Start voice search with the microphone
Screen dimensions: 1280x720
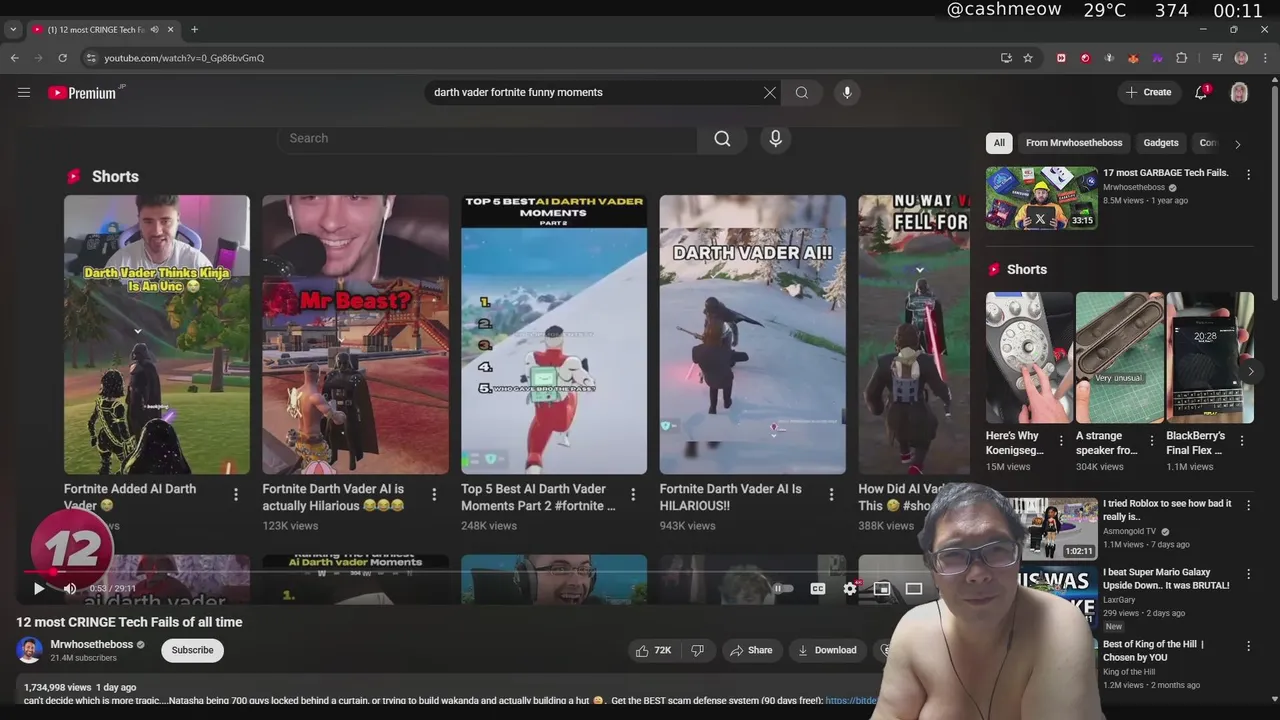[x=847, y=92]
